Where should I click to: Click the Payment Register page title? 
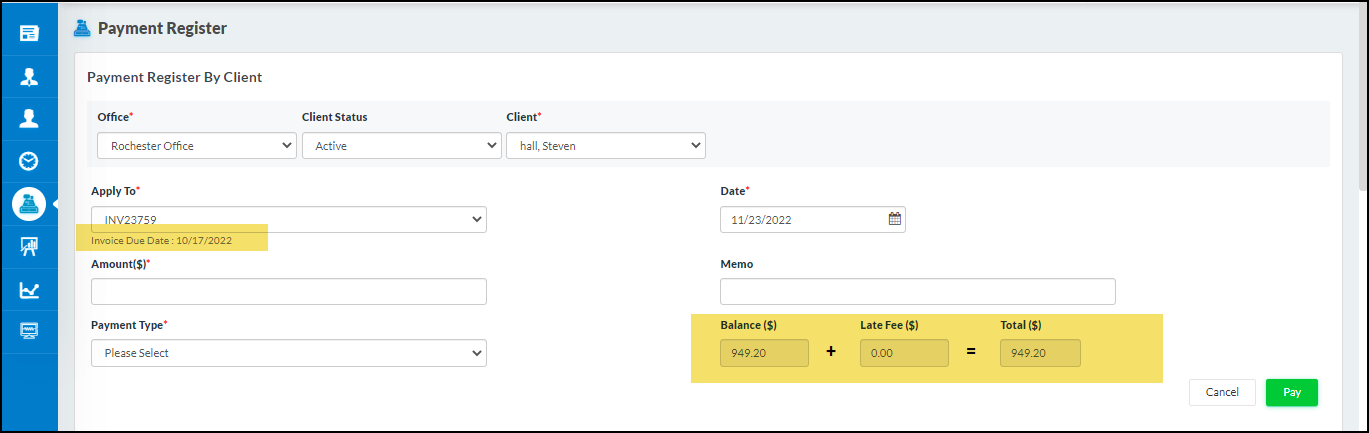click(162, 28)
